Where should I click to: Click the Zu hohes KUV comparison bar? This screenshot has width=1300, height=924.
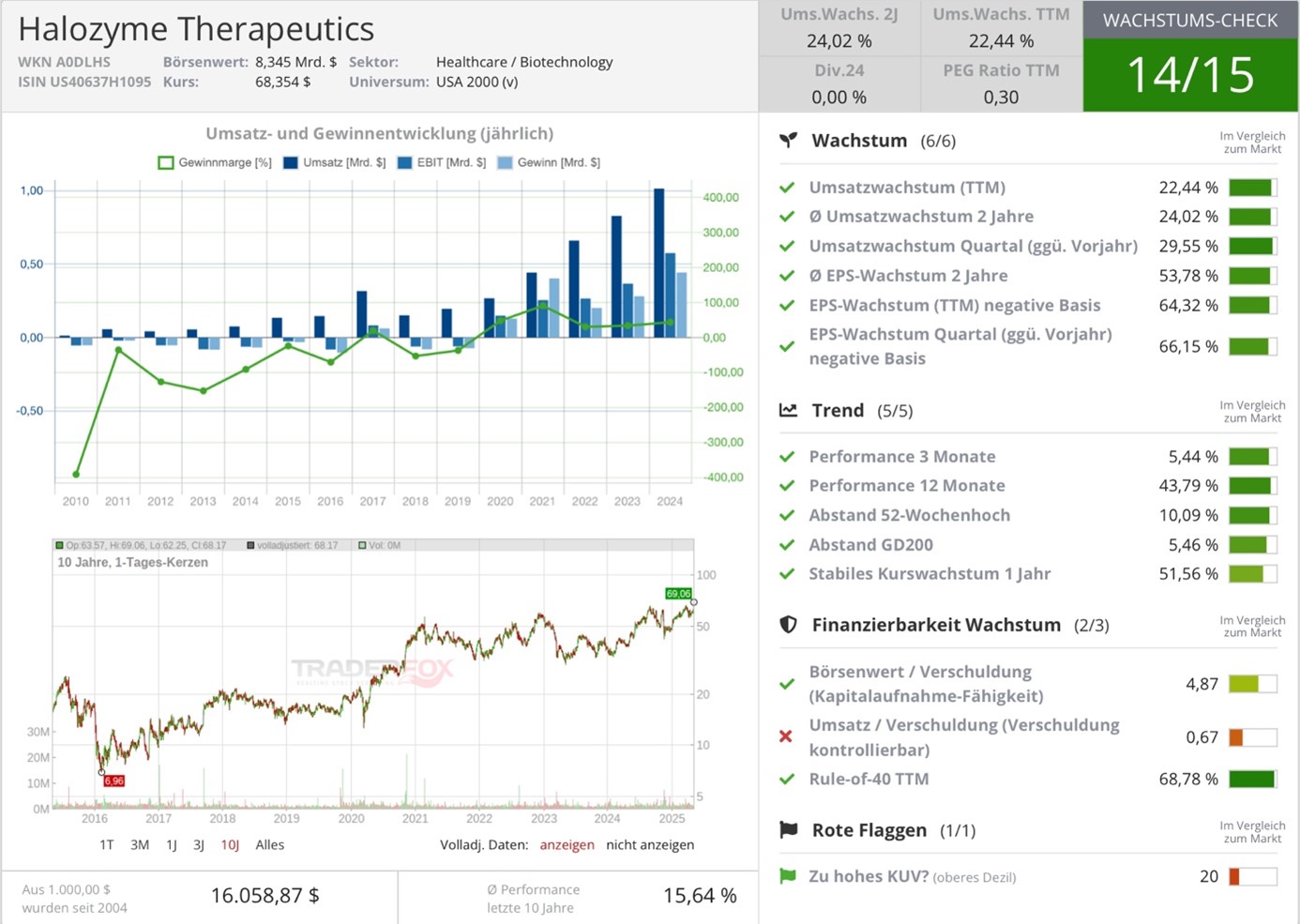click(x=1252, y=876)
